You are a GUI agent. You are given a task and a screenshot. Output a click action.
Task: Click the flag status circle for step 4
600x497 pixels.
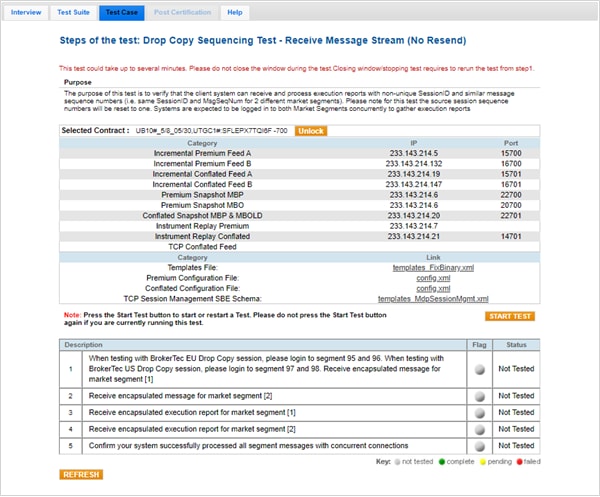[480, 428]
